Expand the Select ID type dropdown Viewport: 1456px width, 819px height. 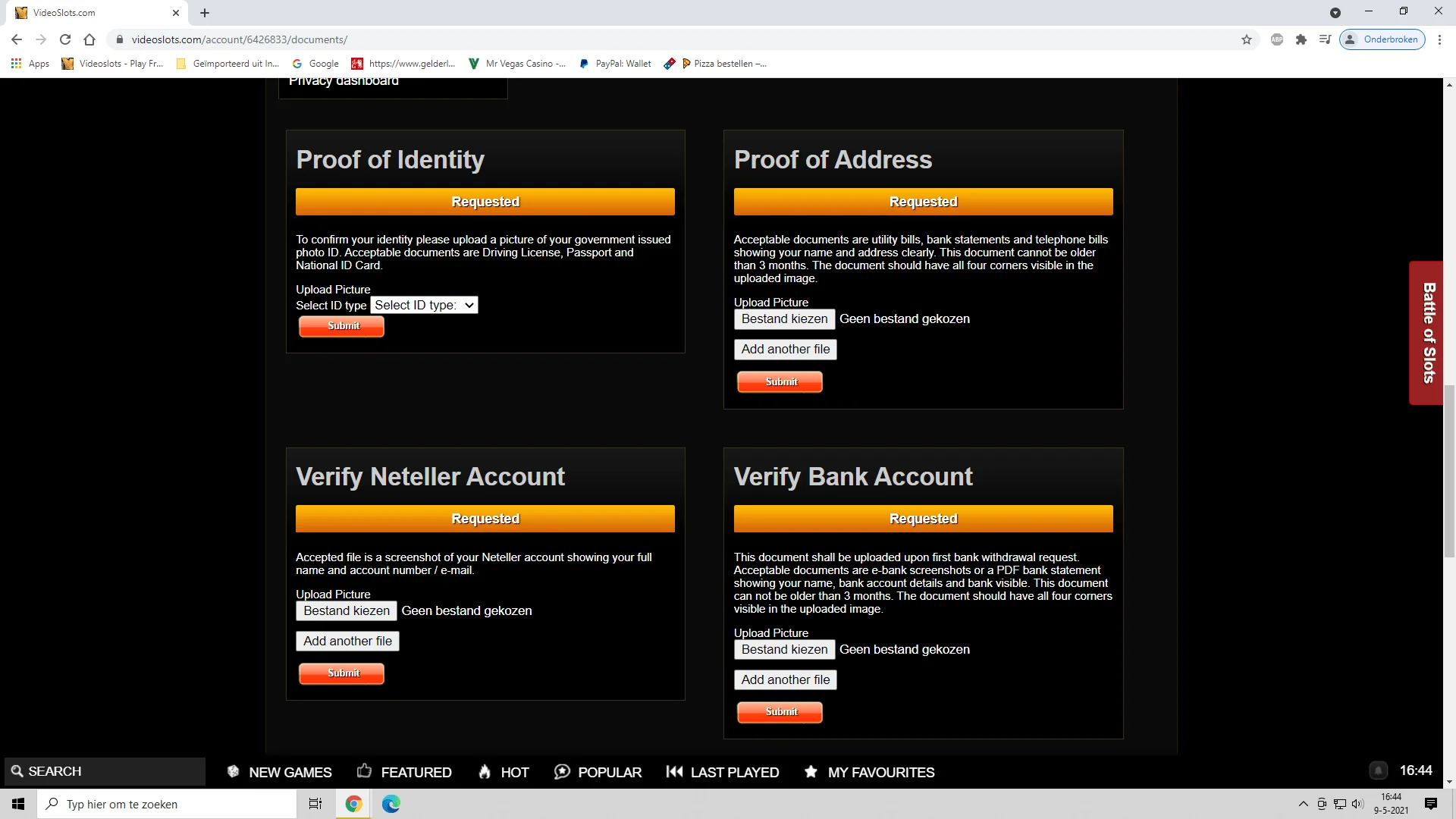click(425, 305)
